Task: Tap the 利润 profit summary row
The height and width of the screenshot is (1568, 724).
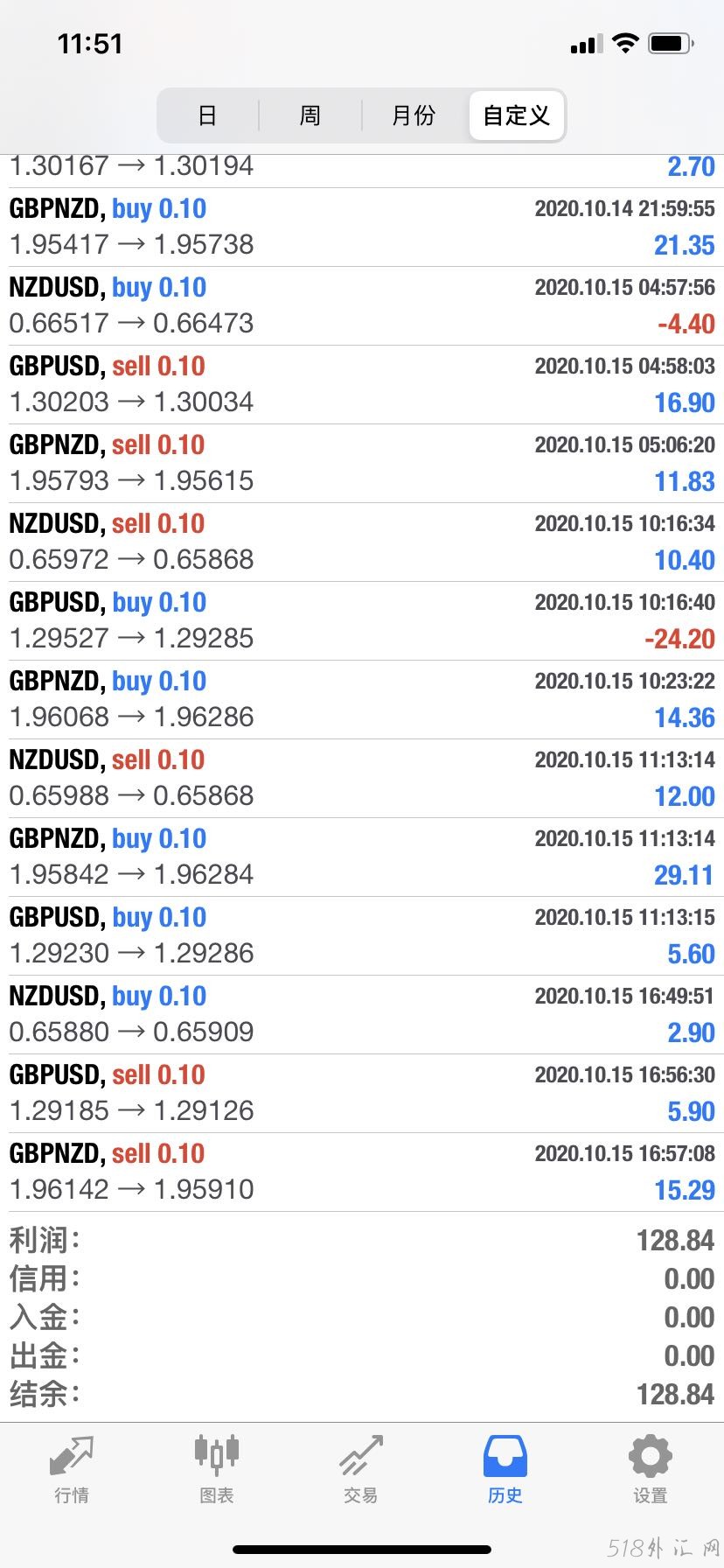Action: pos(362,1240)
